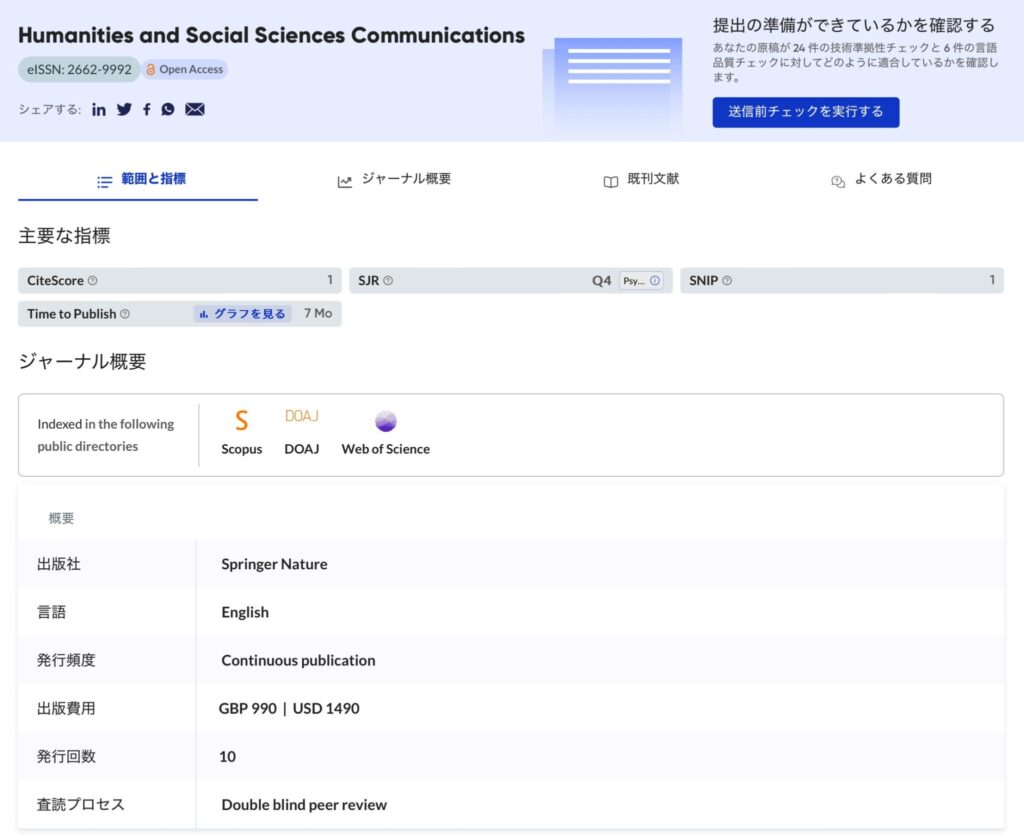Image resolution: width=1024 pixels, height=835 pixels.
Task: Switch to the ジャーナル概要 tab
Action: coord(394,179)
